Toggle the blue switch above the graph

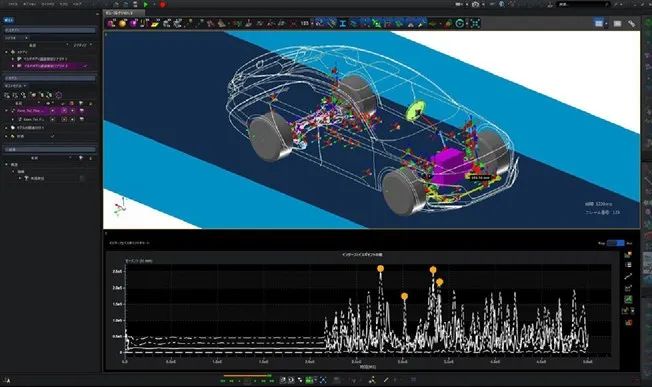pos(615,243)
